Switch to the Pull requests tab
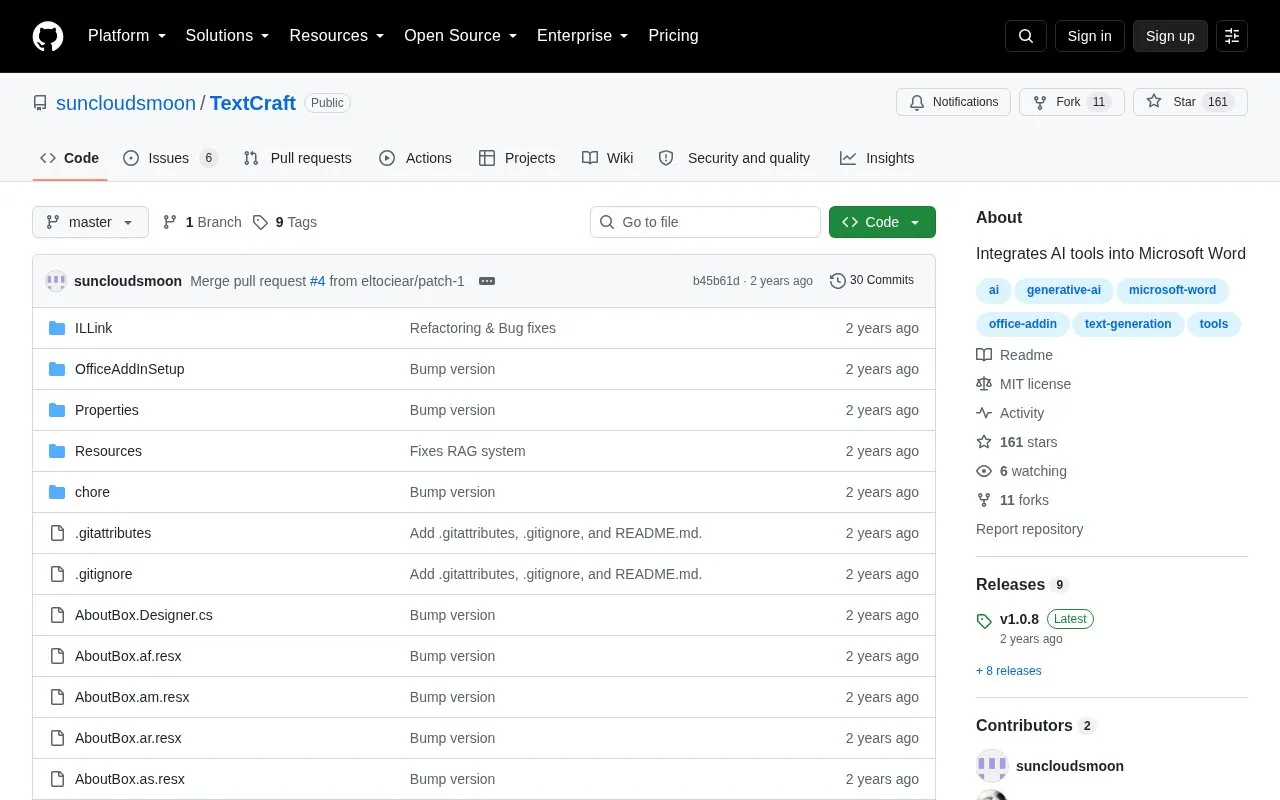 pyautogui.click(x=297, y=158)
